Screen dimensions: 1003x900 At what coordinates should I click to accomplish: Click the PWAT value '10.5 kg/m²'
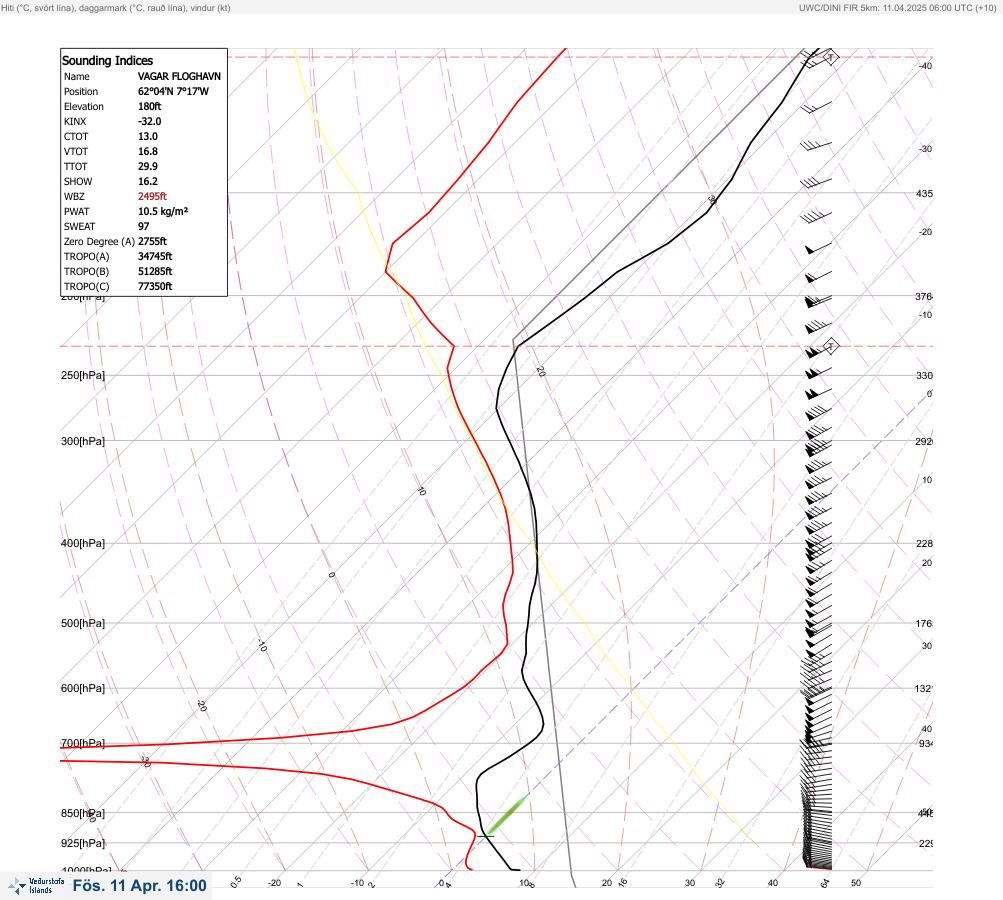[163, 212]
